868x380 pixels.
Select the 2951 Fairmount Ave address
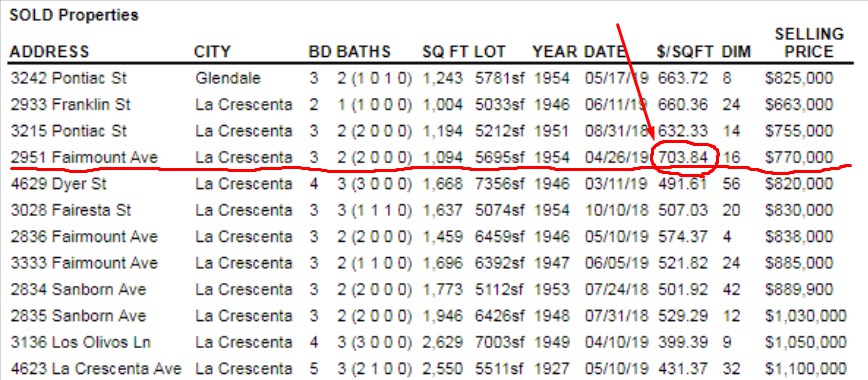(x=84, y=157)
